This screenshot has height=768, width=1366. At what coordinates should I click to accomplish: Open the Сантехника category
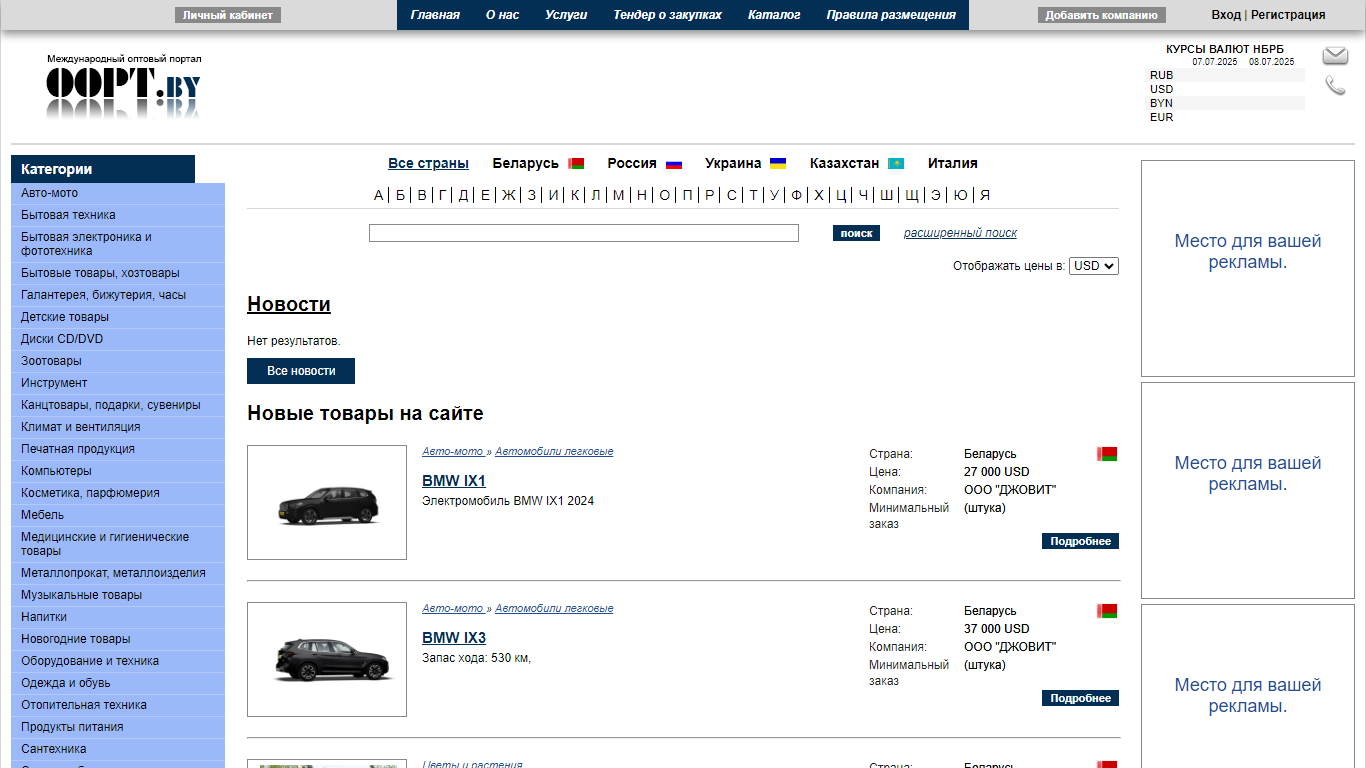[x=118, y=749]
